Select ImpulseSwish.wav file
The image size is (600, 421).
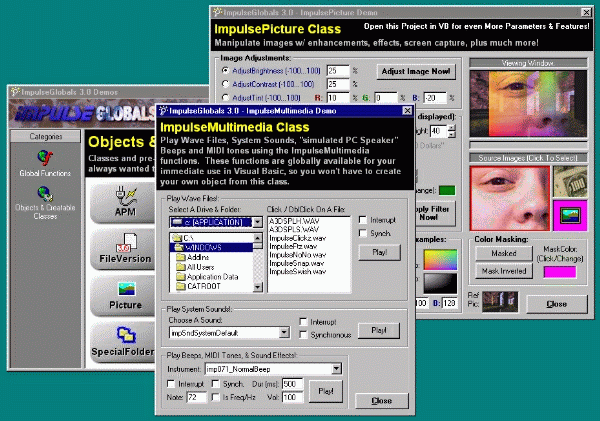[x=297, y=272]
